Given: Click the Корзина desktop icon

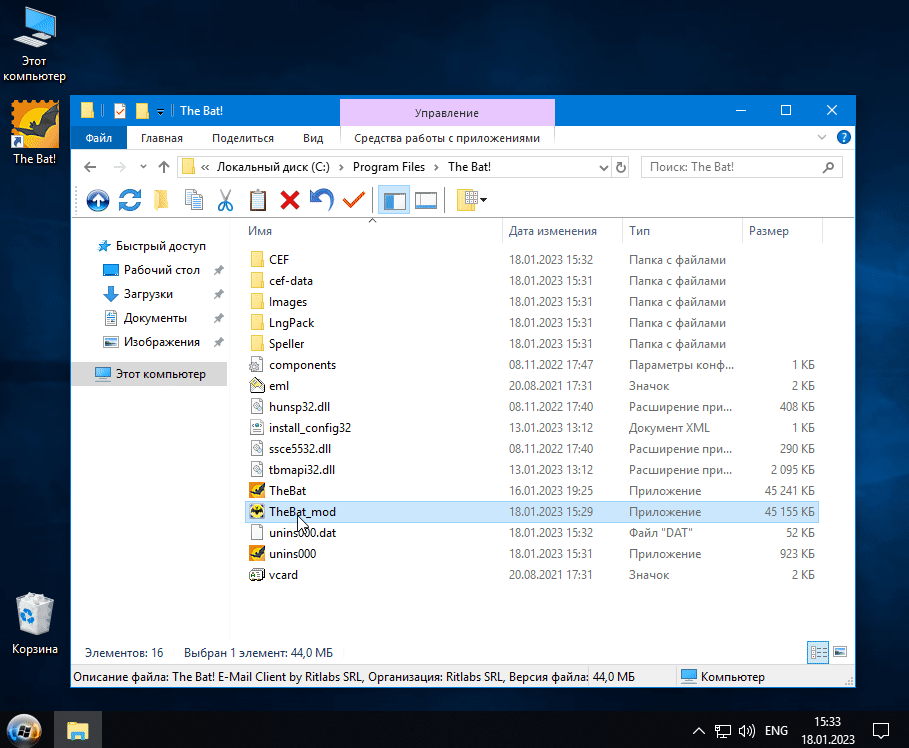Looking at the screenshot, I should click(x=35, y=624).
